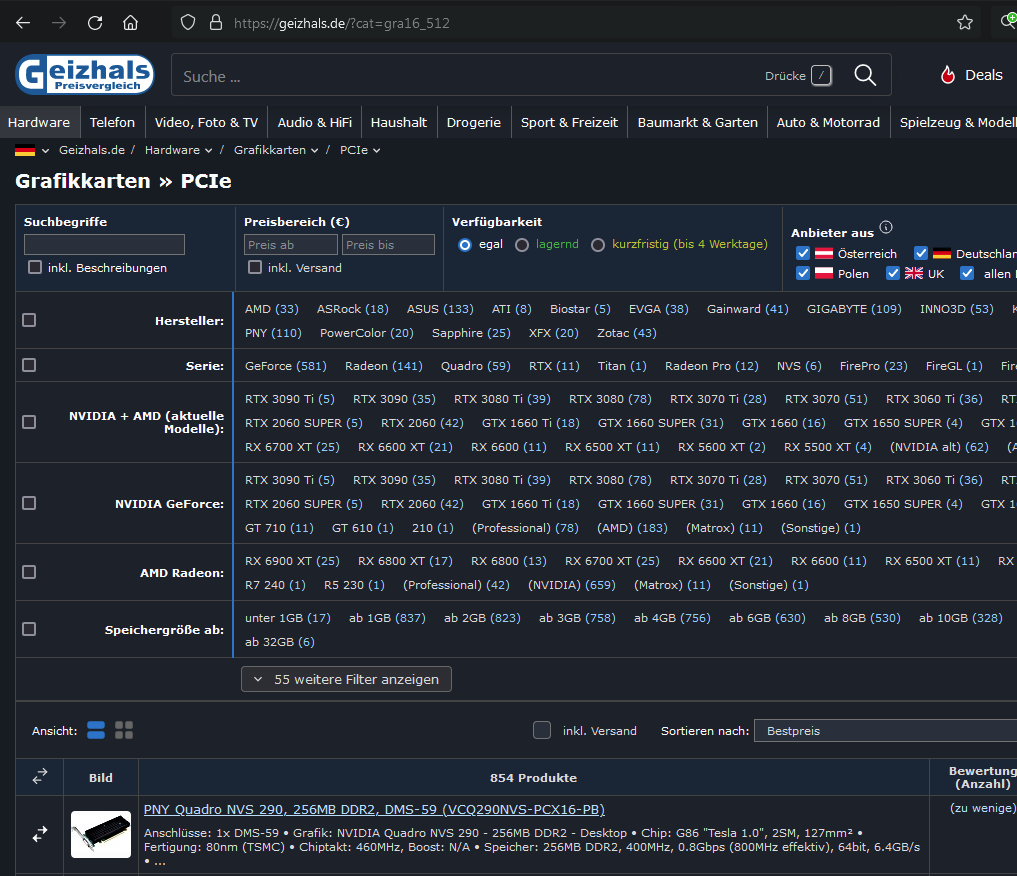Uncheck UK vendor checkbox

[893, 273]
